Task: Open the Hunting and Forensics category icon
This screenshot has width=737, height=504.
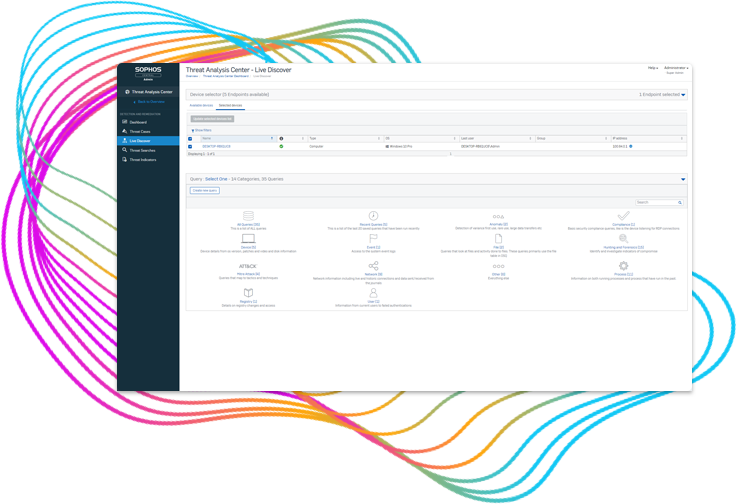Action: (x=624, y=240)
